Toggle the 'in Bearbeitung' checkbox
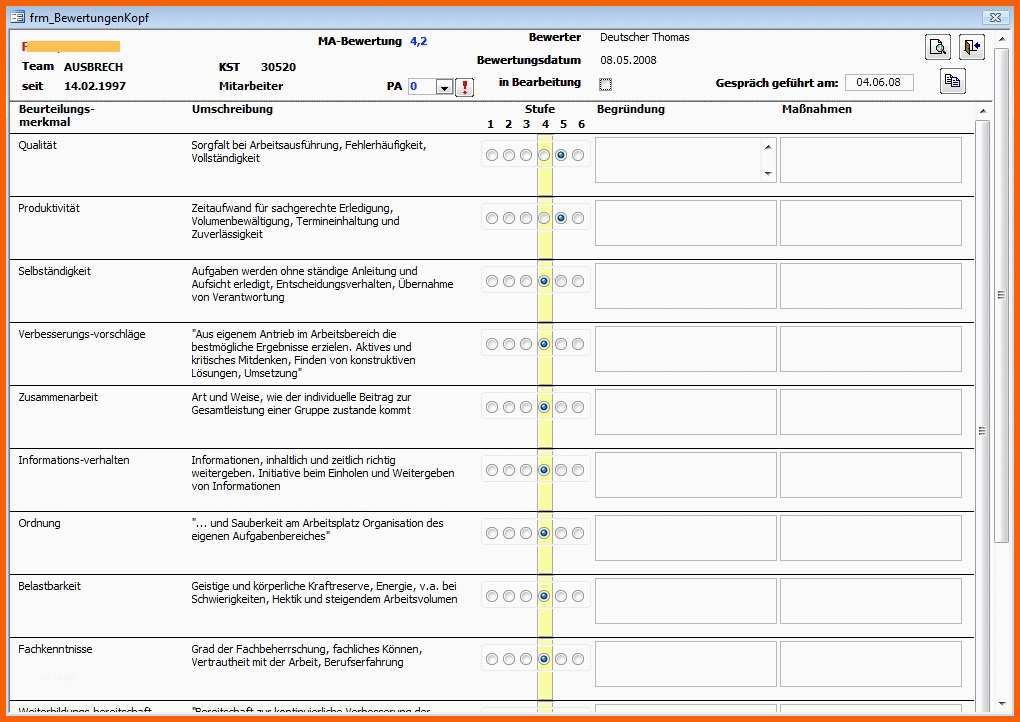The height and width of the screenshot is (722, 1020). tap(605, 84)
